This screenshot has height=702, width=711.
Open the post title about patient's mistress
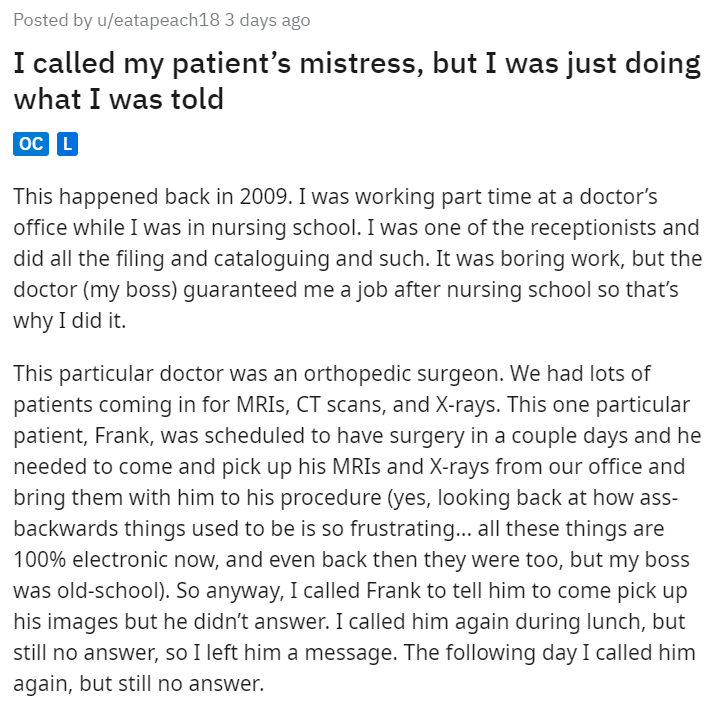356,80
